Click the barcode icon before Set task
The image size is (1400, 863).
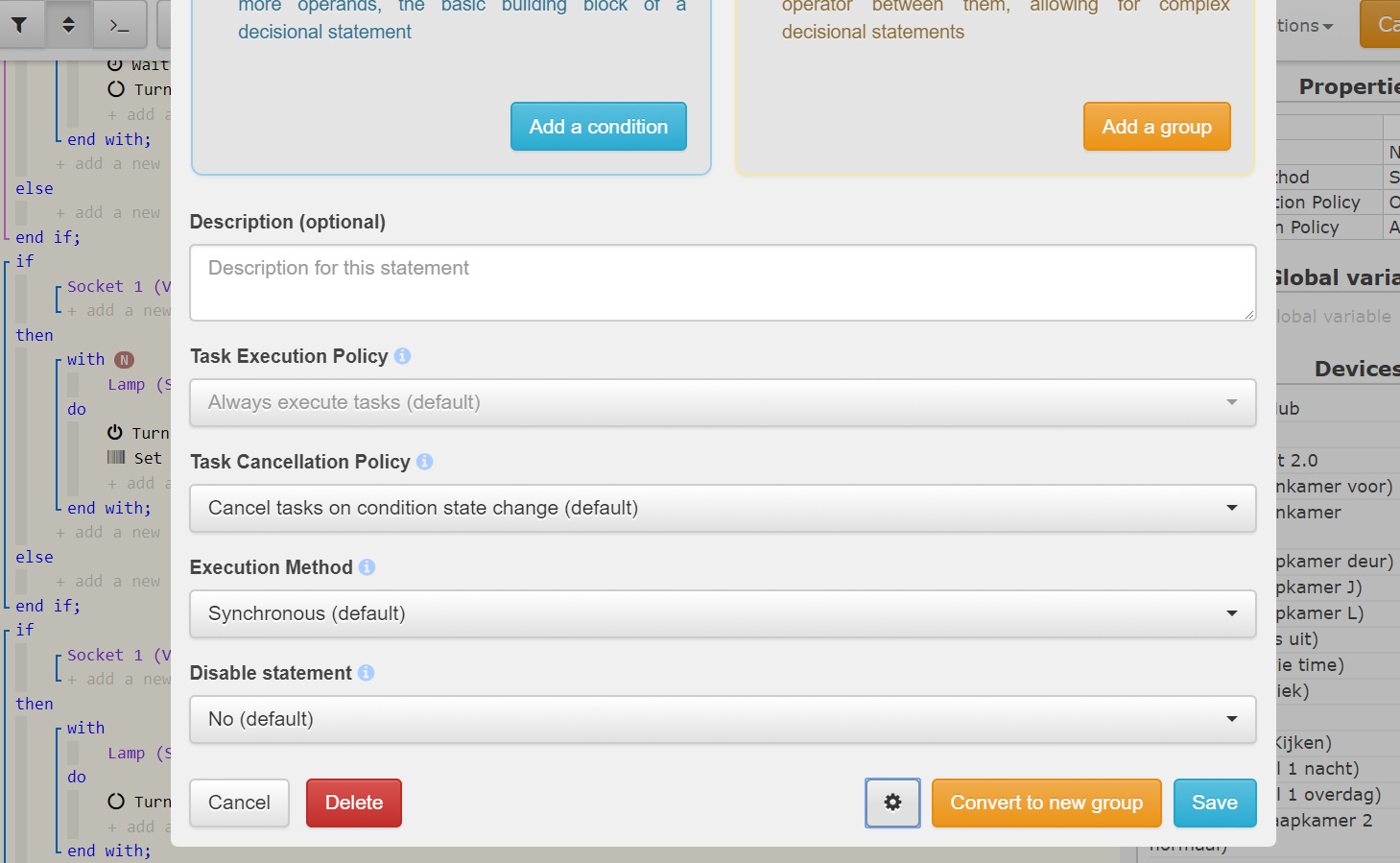[x=116, y=458]
